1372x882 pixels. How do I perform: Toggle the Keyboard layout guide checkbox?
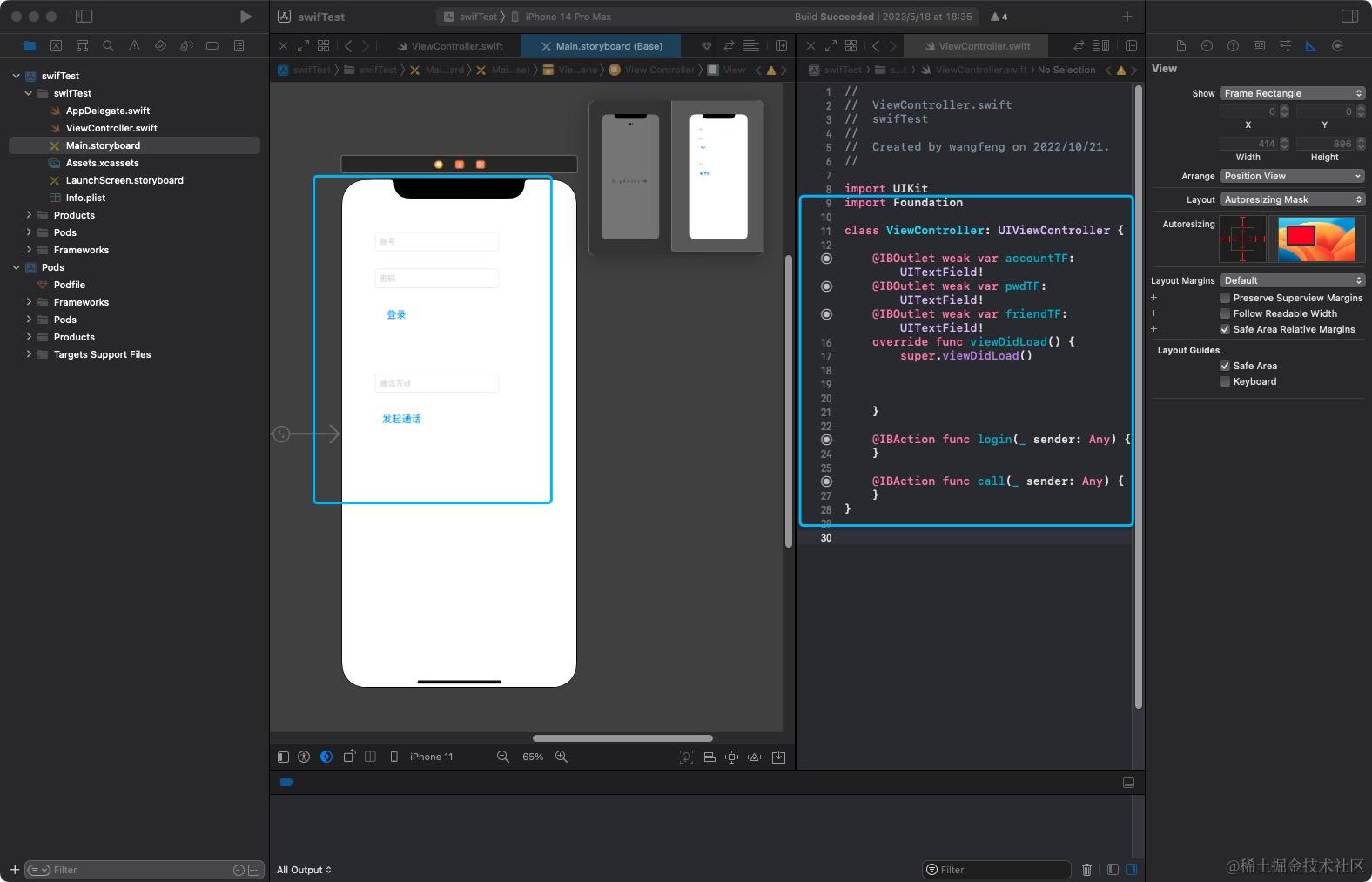pos(1225,381)
